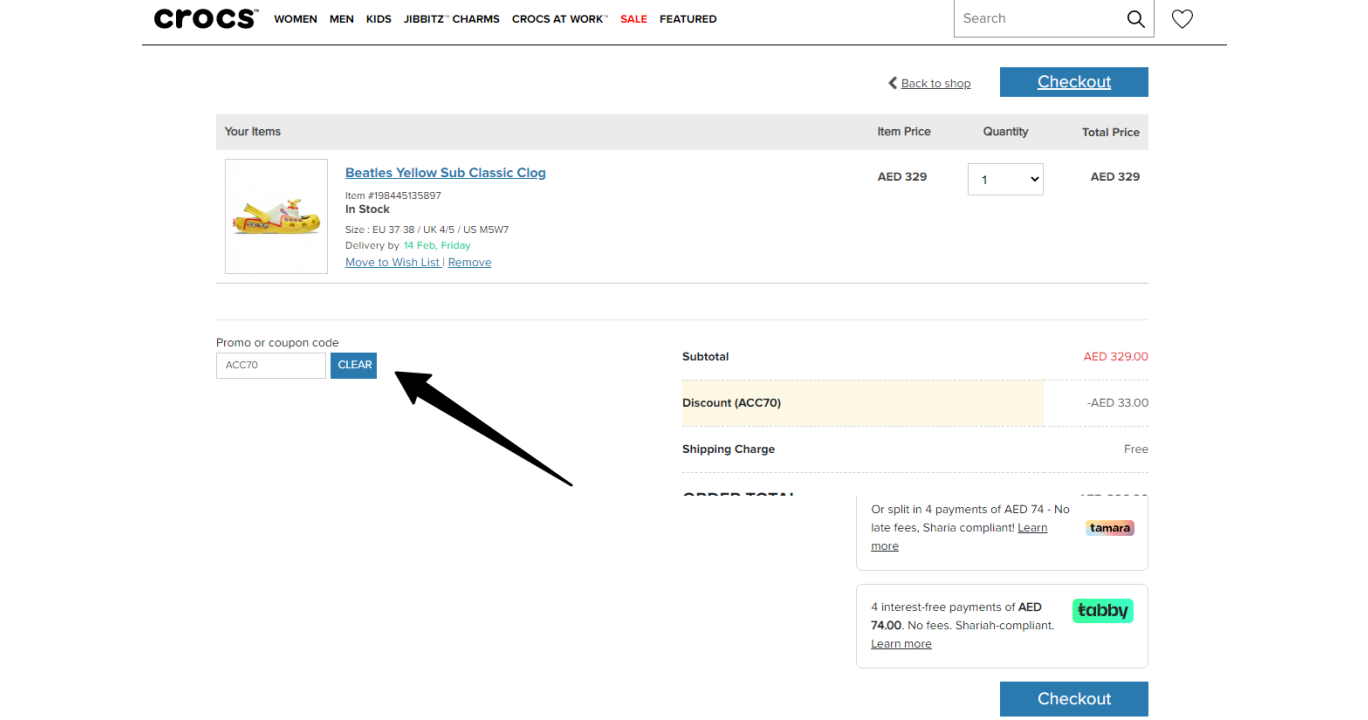Viewport: 1368px width, 720px height.
Task: Open the MEN menu
Action: pos(342,19)
